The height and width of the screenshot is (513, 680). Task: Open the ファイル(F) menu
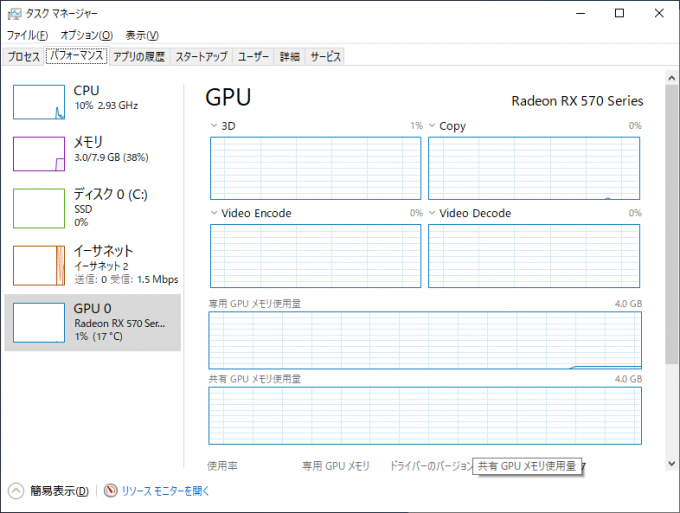point(27,35)
